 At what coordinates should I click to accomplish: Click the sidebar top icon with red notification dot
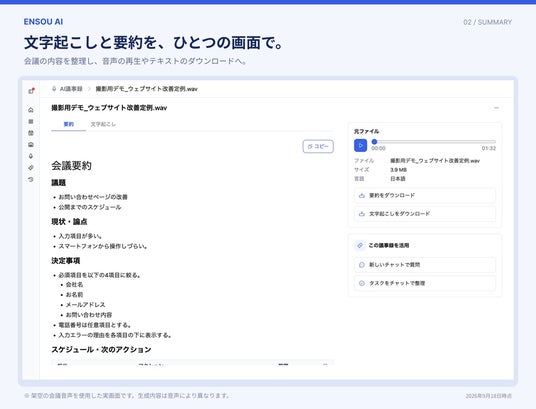[31, 91]
